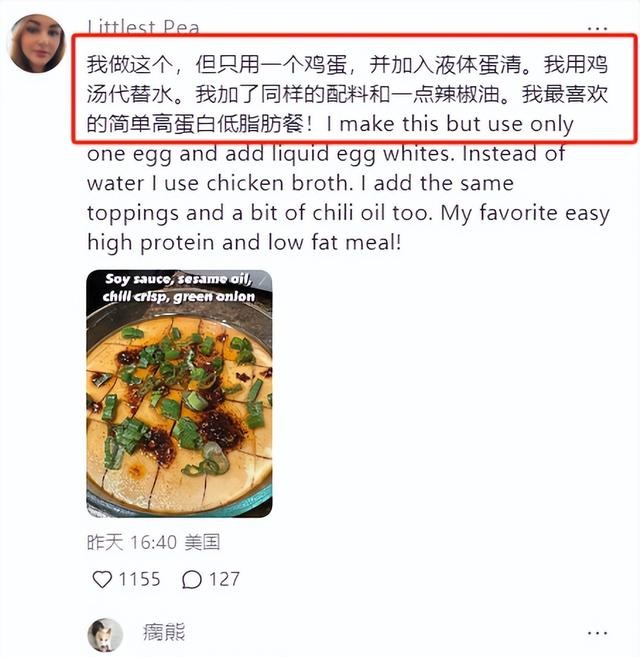This screenshot has height=657, width=640.
Task: Open more options on Littlest Pea's comment
Action: pyautogui.click(x=597, y=28)
